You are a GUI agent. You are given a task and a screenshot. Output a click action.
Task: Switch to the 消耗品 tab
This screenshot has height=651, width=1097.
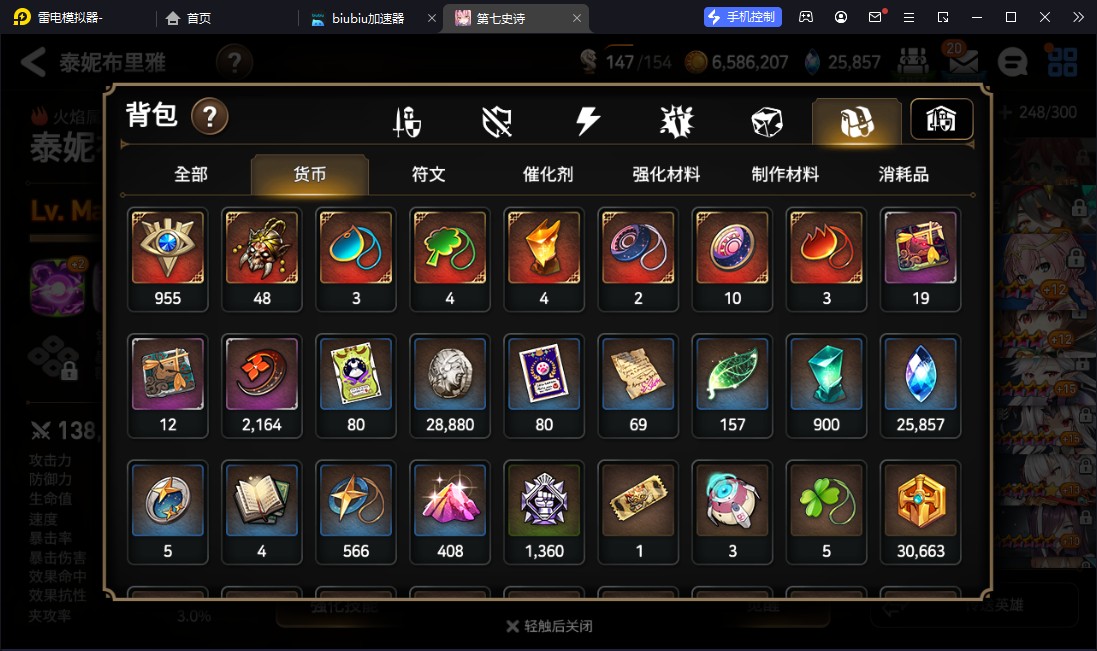[x=903, y=174]
